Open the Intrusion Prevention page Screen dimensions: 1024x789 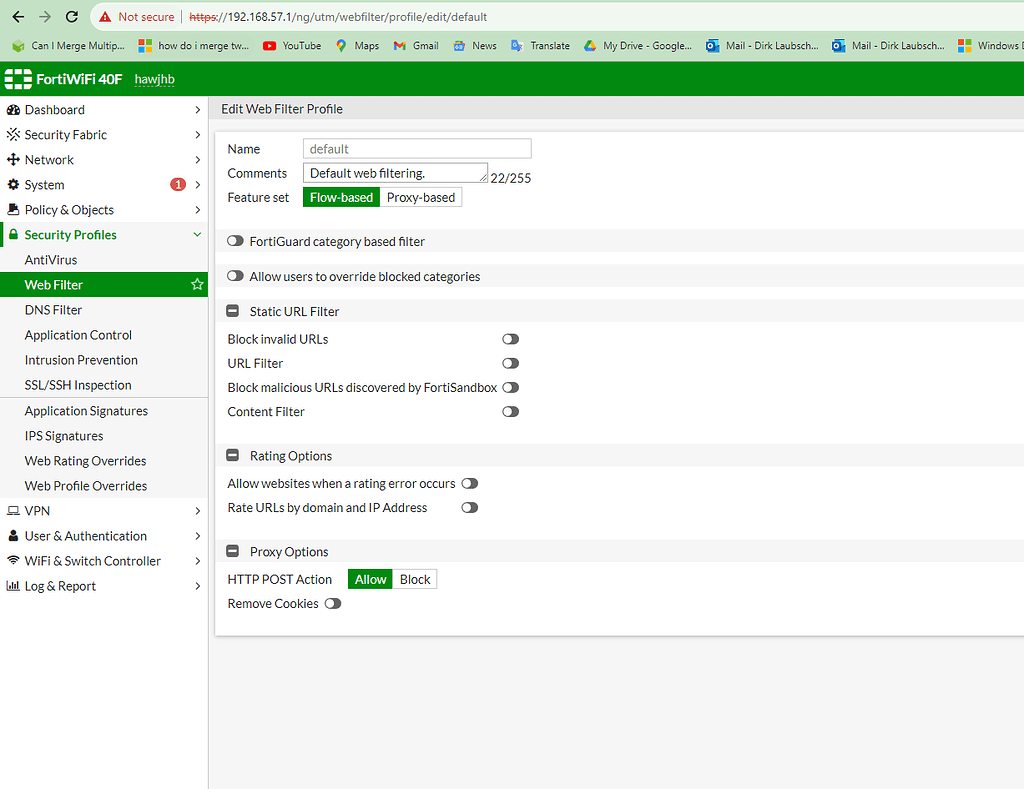pyautogui.click(x=81, y=360)
